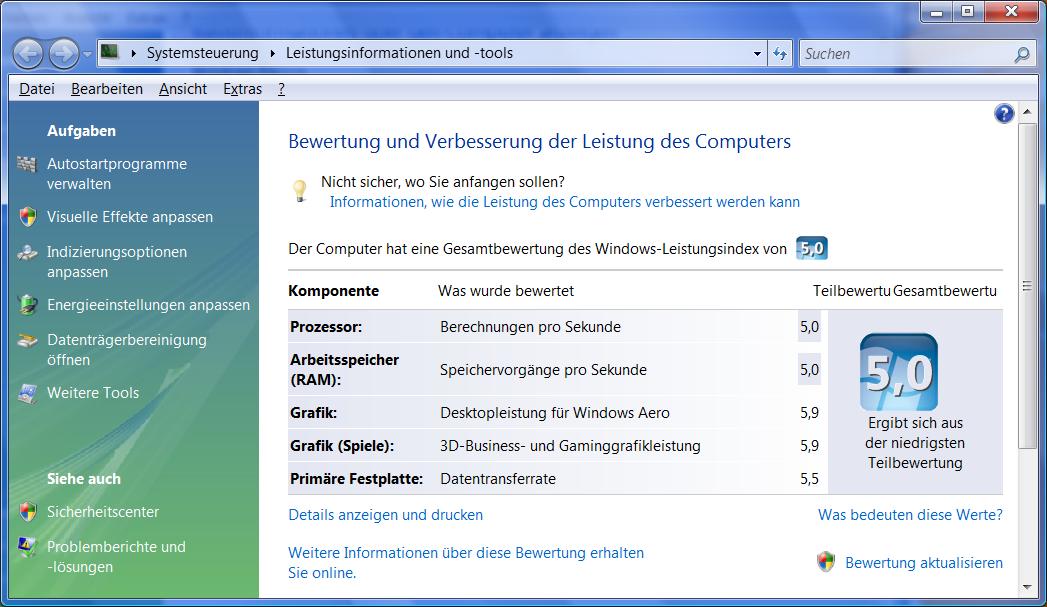Click small 5,0 Gesamtbewertung badge

(x=812, y=248)
